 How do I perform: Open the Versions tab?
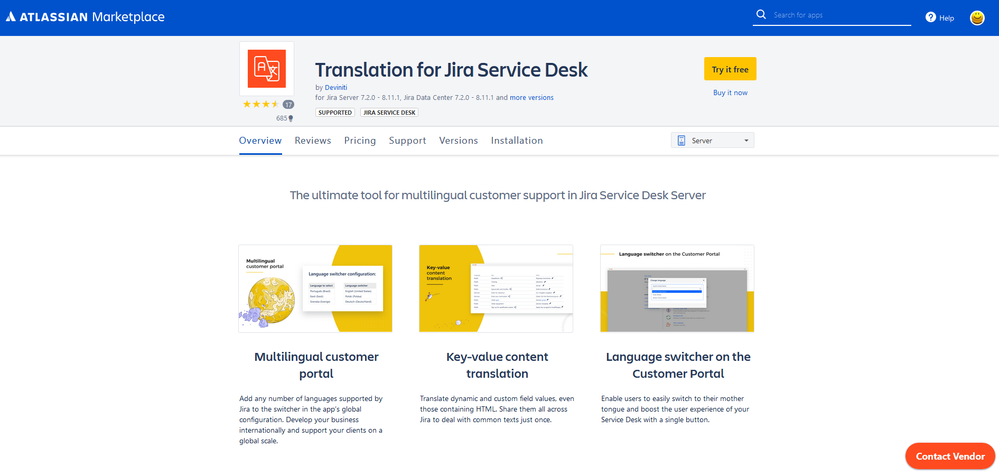point(458,141)
